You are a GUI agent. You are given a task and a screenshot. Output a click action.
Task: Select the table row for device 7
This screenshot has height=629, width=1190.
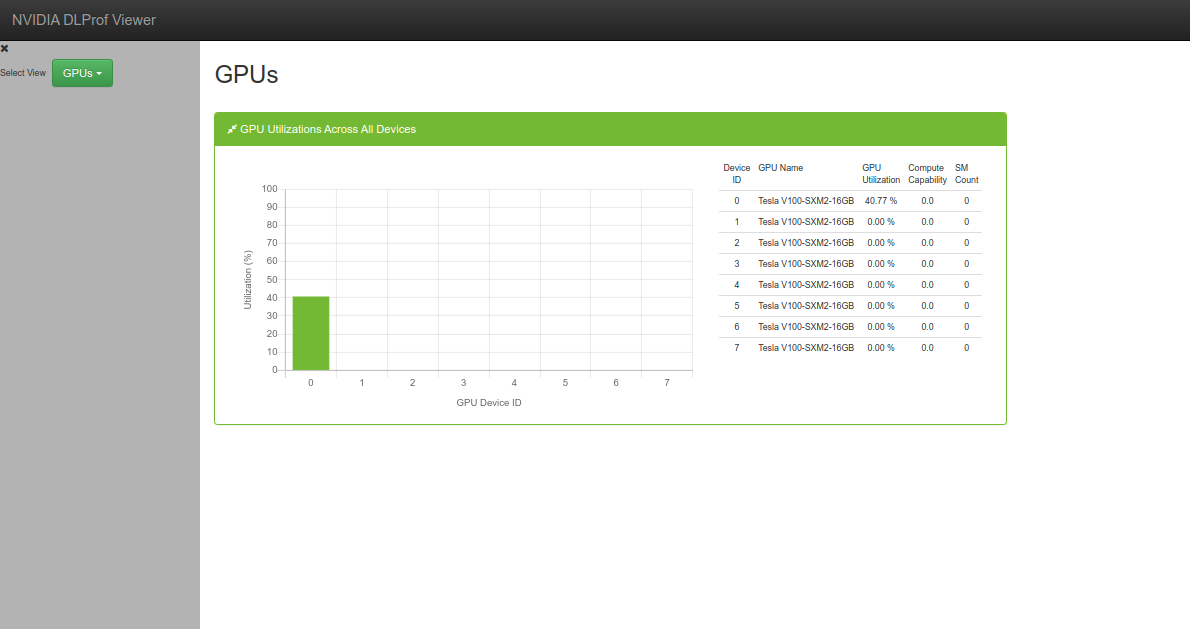[850, 348]
